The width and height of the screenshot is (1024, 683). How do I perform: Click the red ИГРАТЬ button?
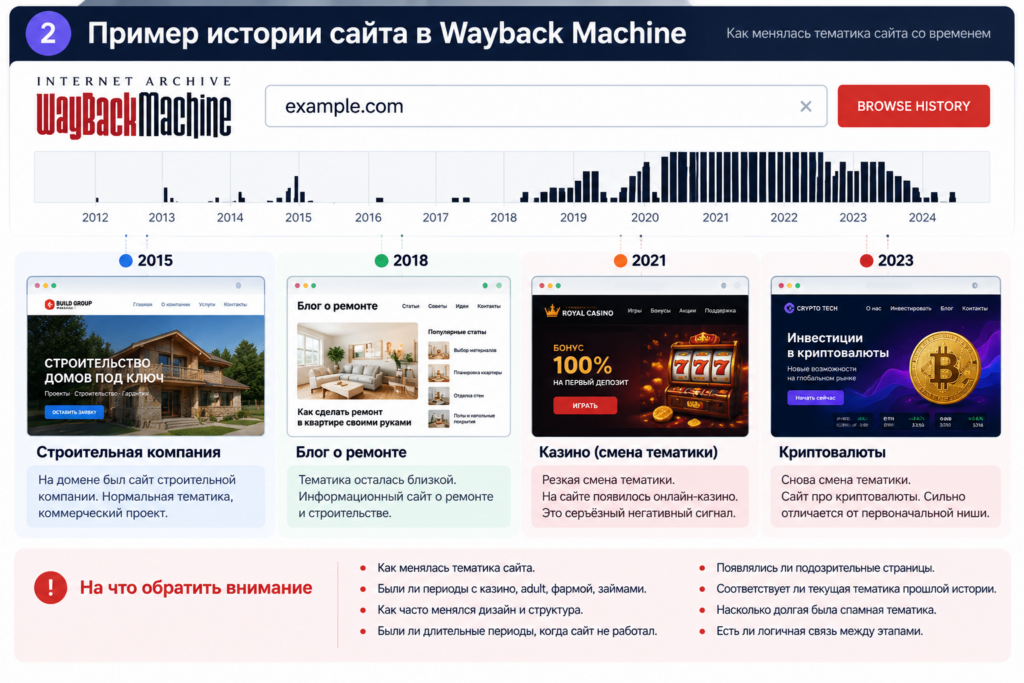(x=584, y=405)
